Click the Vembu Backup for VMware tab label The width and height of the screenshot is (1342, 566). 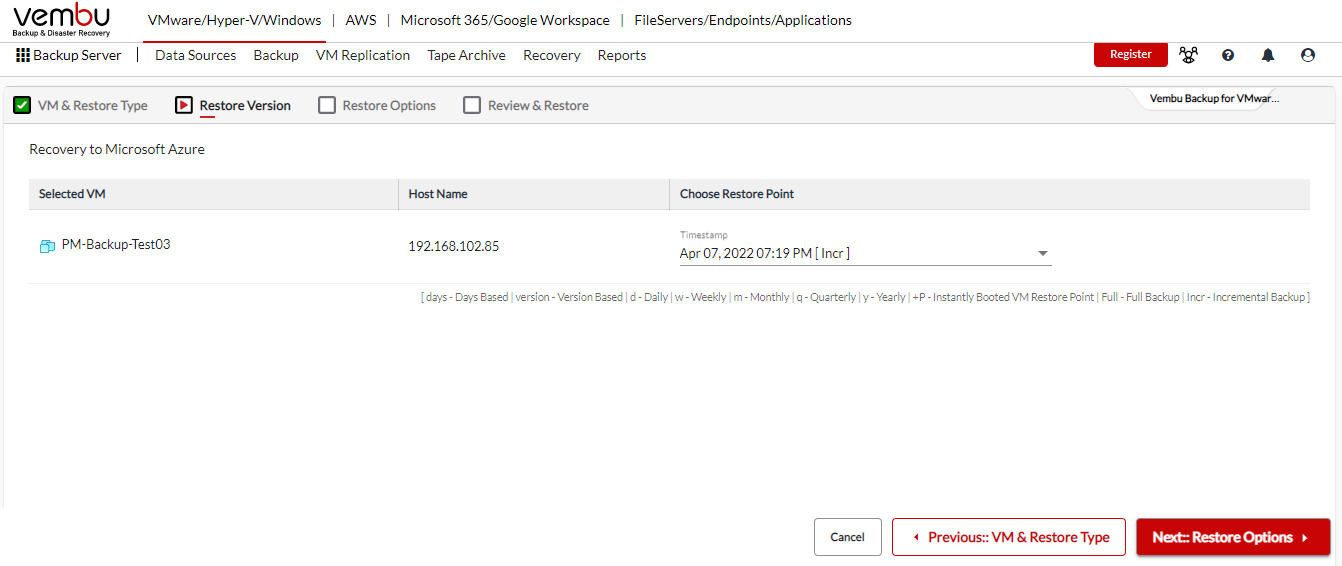click(1214, 99)
